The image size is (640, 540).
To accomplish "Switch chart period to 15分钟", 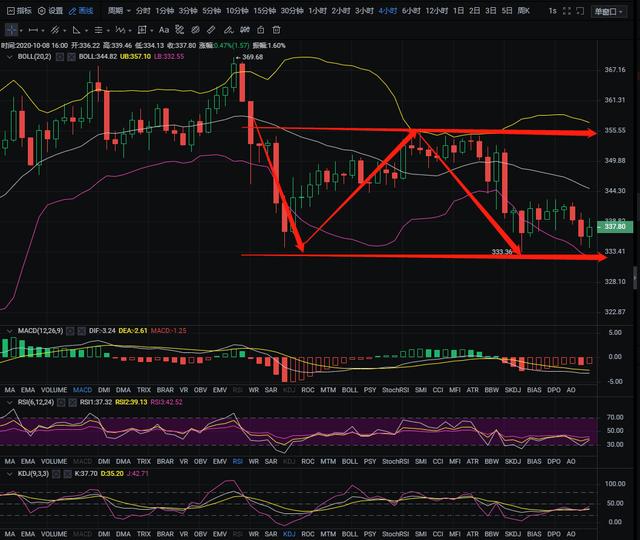I will point(264,11).
